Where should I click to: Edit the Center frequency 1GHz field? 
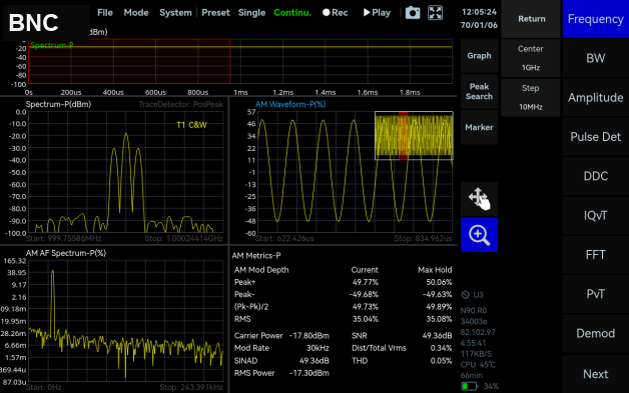point(530,58)
